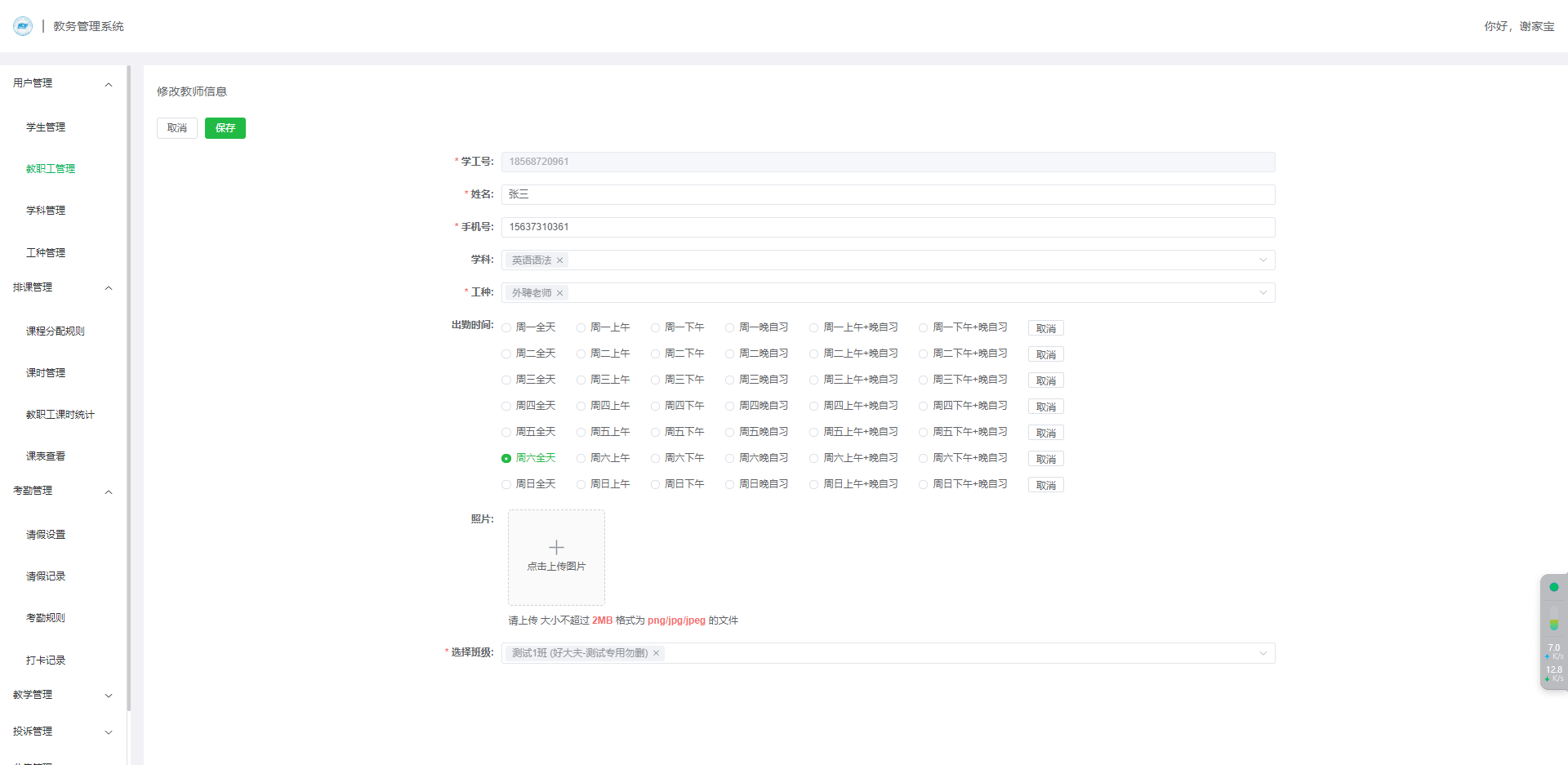Open 课程分配规则 menu item
The height and width of the screenshot is (765, 1568).
pos(56,331)
